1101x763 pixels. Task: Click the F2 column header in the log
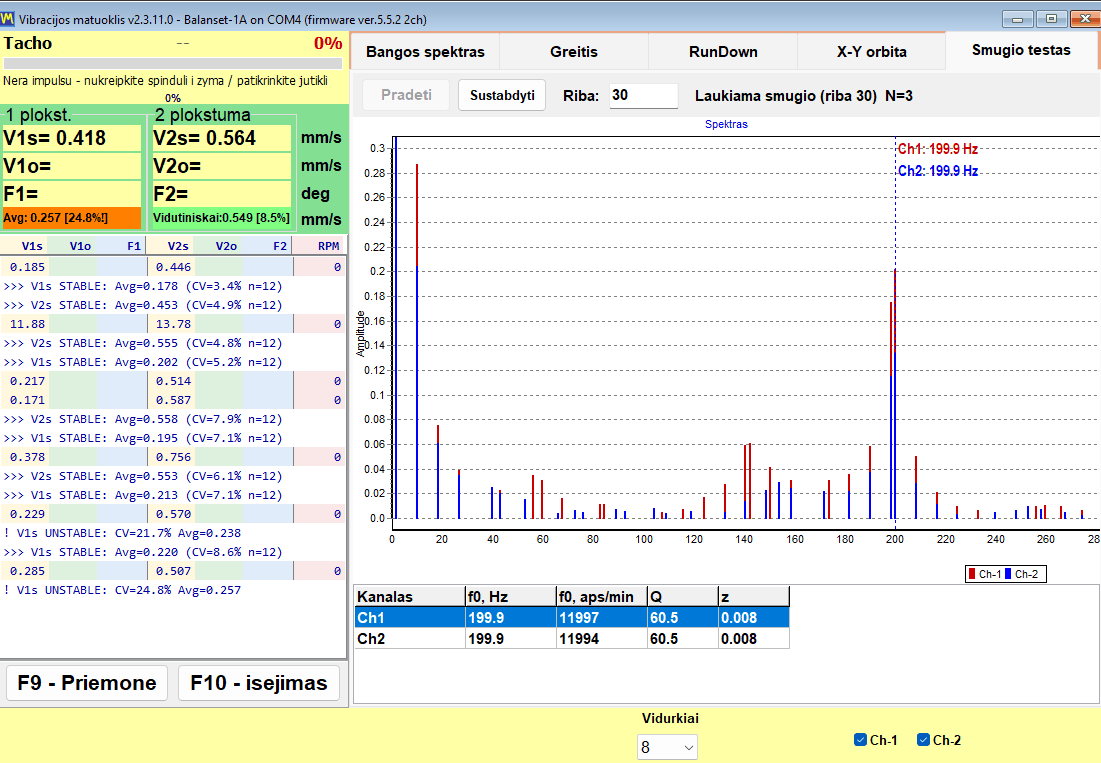268,246
